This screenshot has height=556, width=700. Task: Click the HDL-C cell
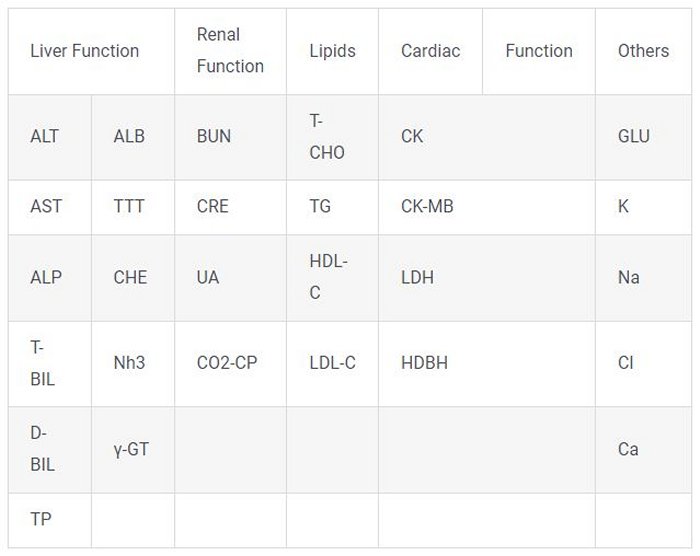(x=327, y=277)
